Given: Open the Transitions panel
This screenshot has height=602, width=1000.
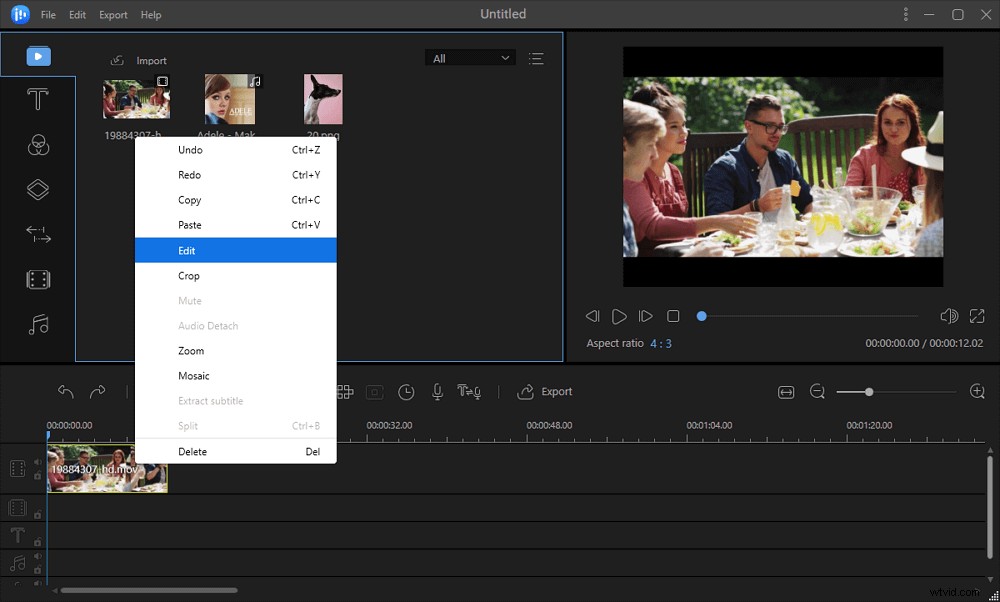Looking at the screenshot, I should (38, 234).
